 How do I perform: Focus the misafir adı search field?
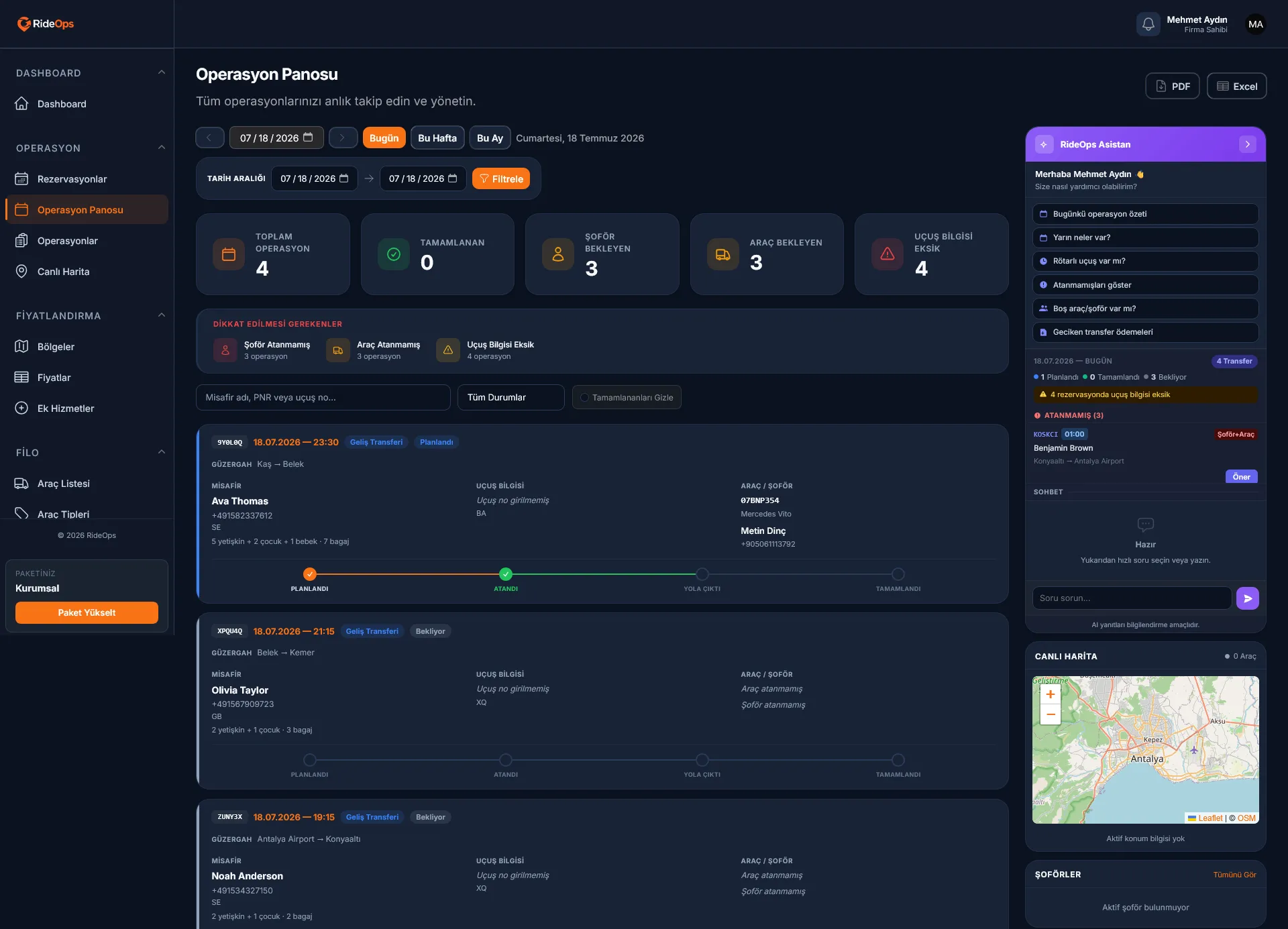pos(323,398)
